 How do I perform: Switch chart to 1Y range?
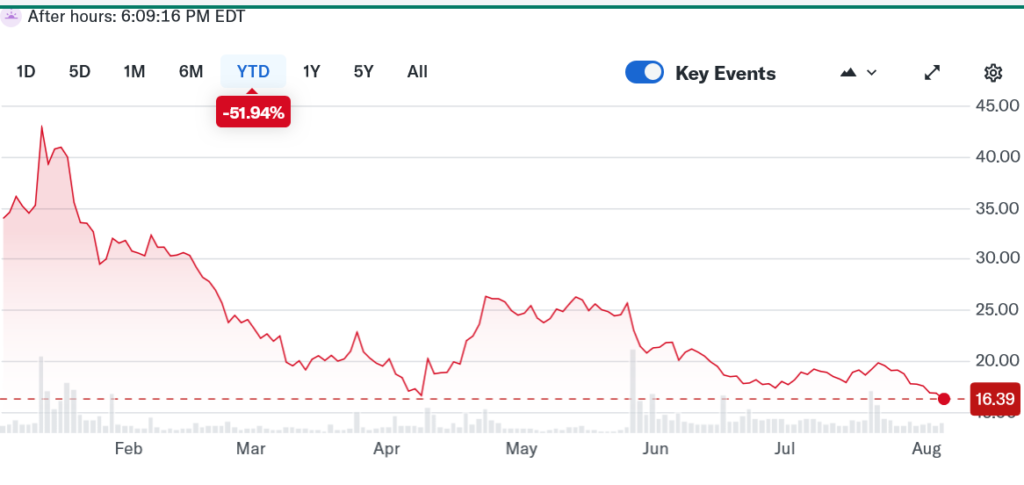[312, 71]
